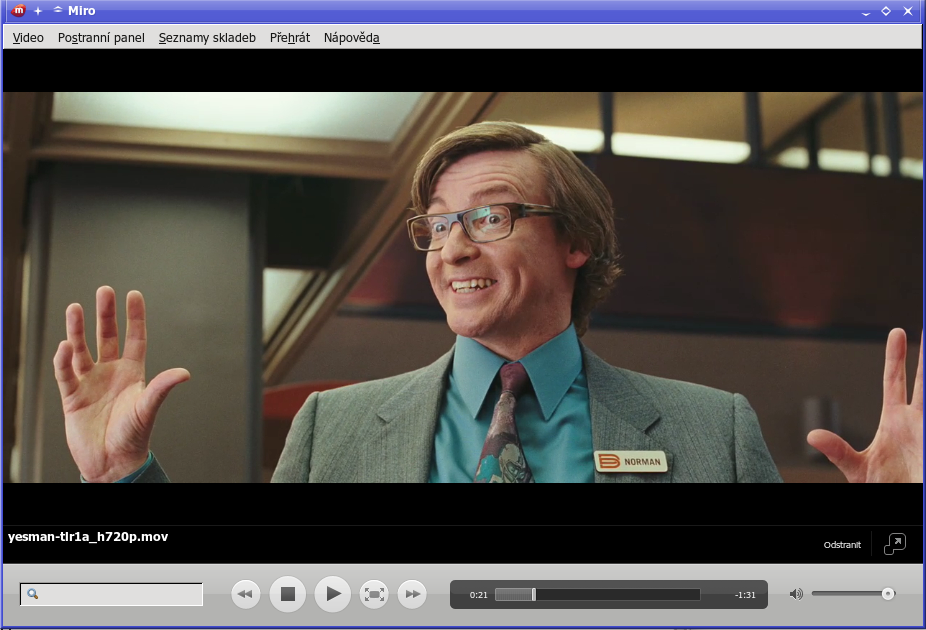Click the Miro app icon in title bar
This screenshot has height=630, width=926.
[18, 10]
